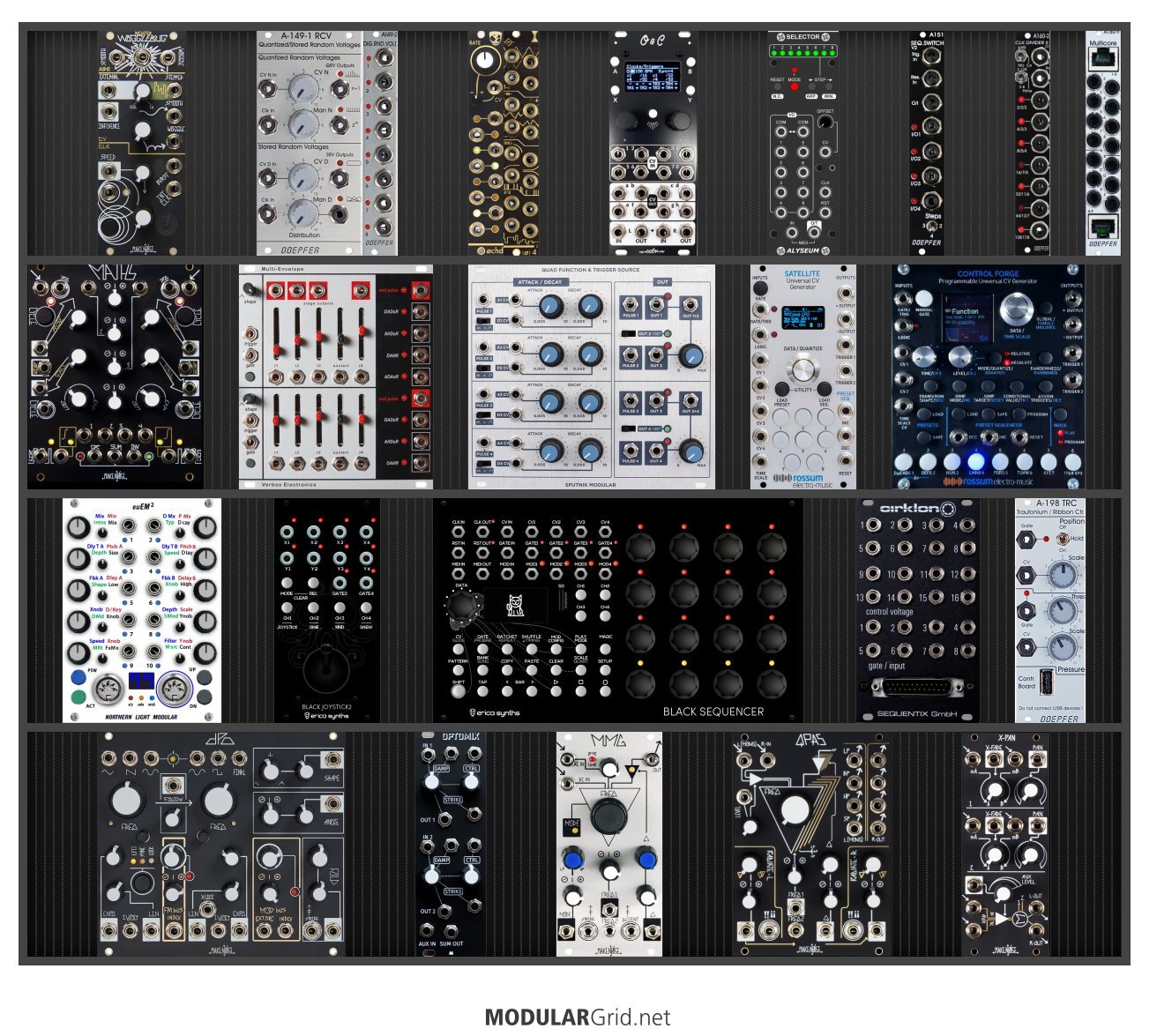Image resolution: width=1157 pixels, height=1036 pixels.
Task: Flip the slide switch left of D4 CV
Action: pyautogui.click(x=482, y=462)
